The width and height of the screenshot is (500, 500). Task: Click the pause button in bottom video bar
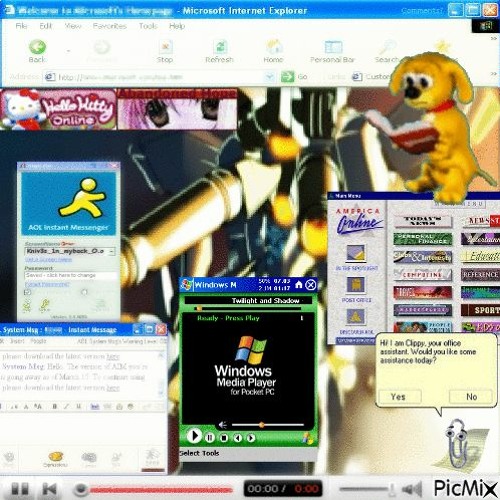click(x=19, y=489)
